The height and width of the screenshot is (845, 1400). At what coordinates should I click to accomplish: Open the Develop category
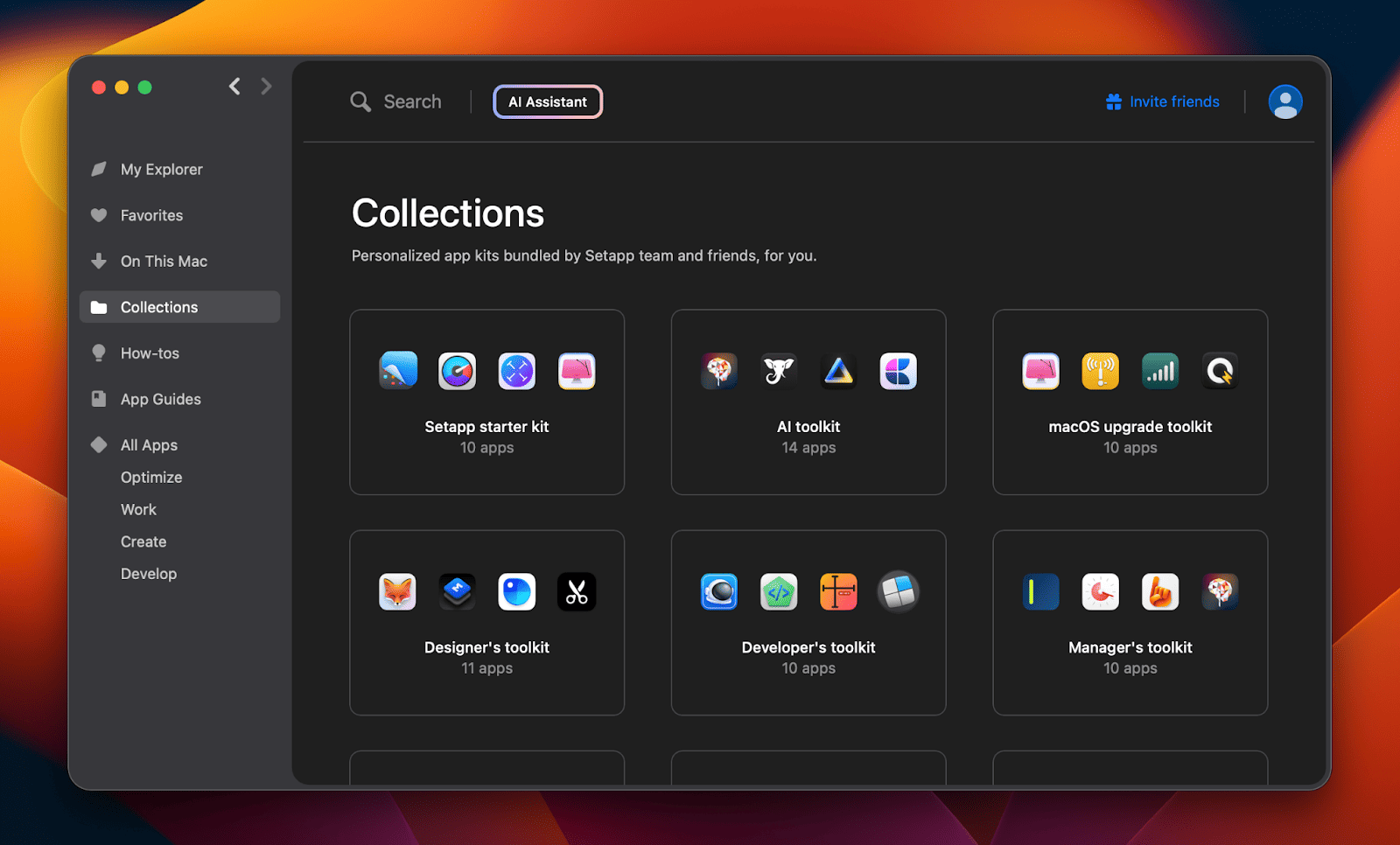pos(149,574)
